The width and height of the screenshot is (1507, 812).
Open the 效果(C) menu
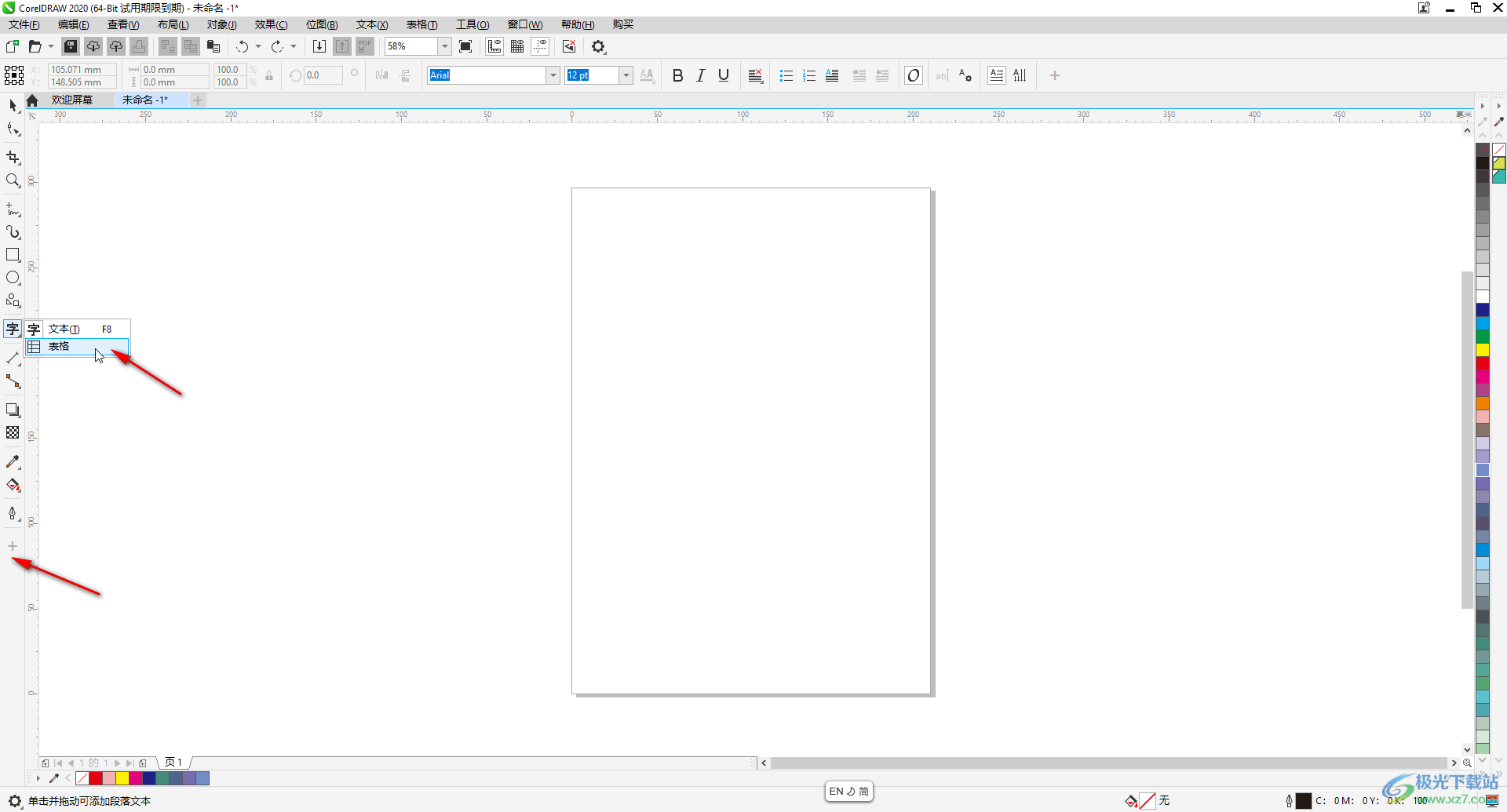[271, 24]
